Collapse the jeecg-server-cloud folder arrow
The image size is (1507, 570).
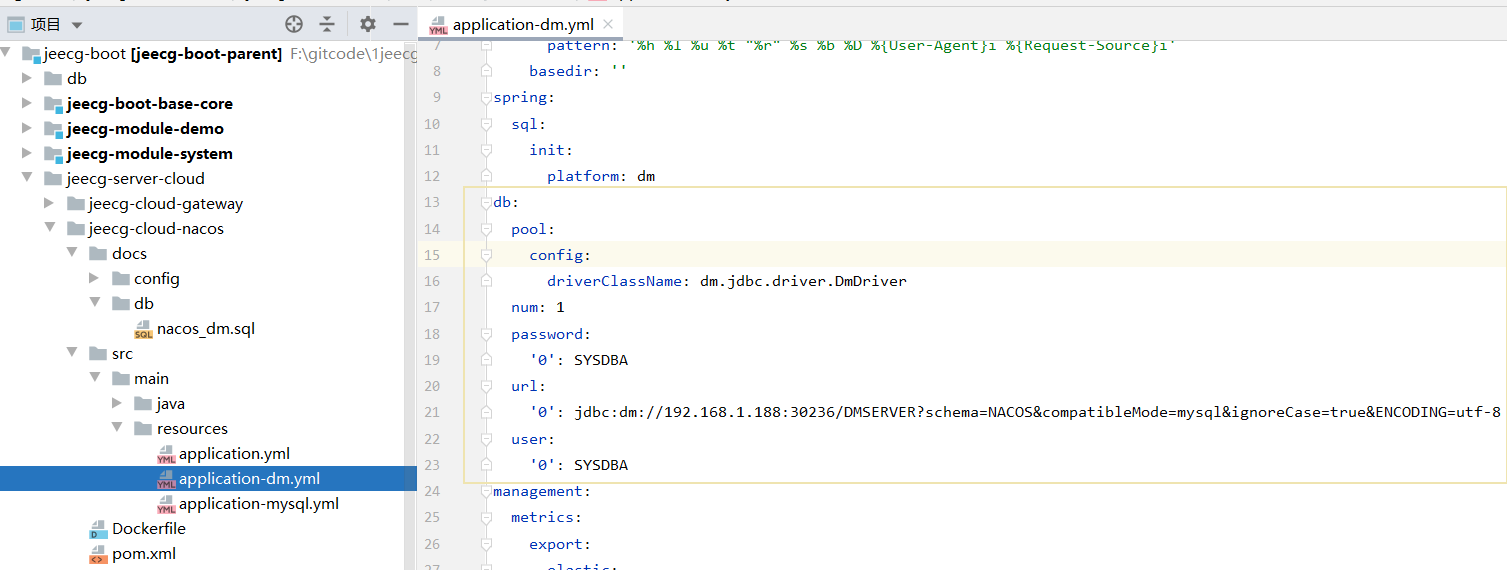pyautogui.click(x=27, y=179)
